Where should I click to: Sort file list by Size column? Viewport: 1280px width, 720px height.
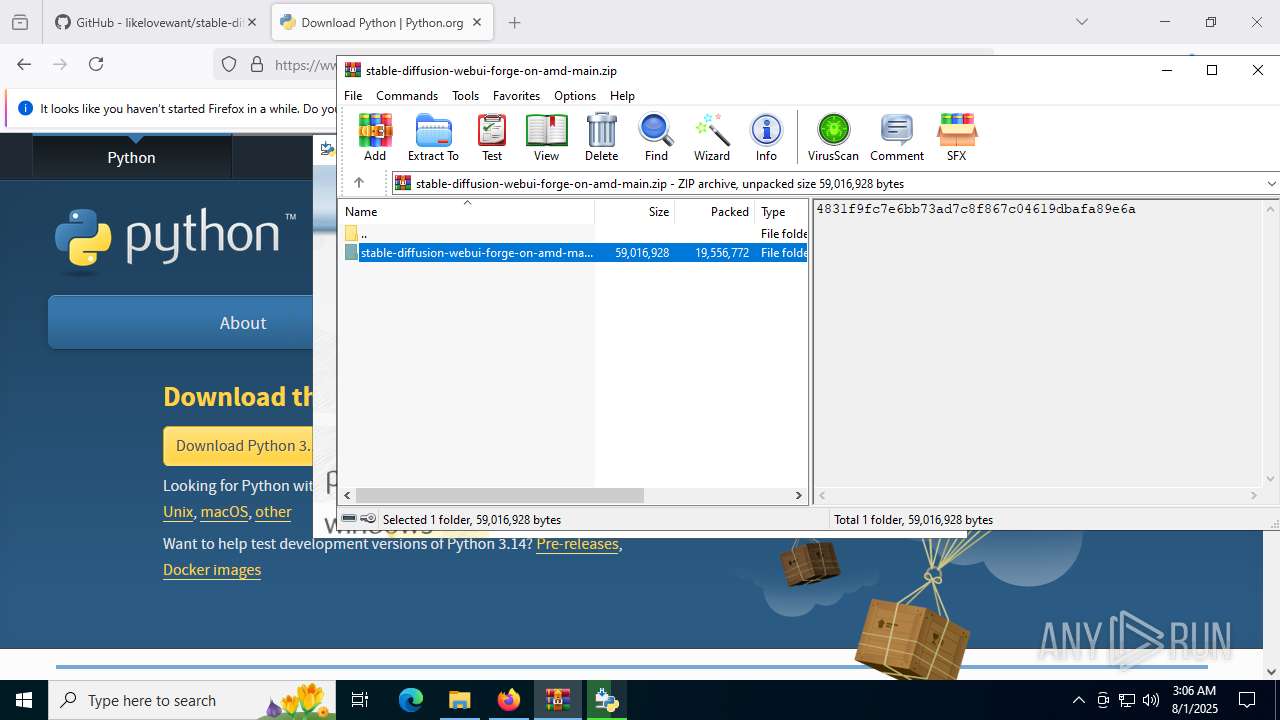635,212
